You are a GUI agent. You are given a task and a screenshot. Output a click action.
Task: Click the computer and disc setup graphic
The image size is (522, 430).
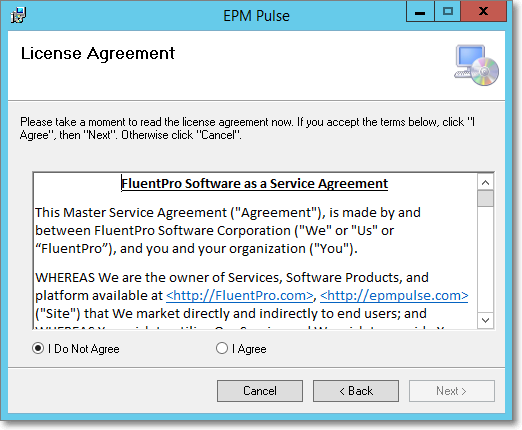476,65
